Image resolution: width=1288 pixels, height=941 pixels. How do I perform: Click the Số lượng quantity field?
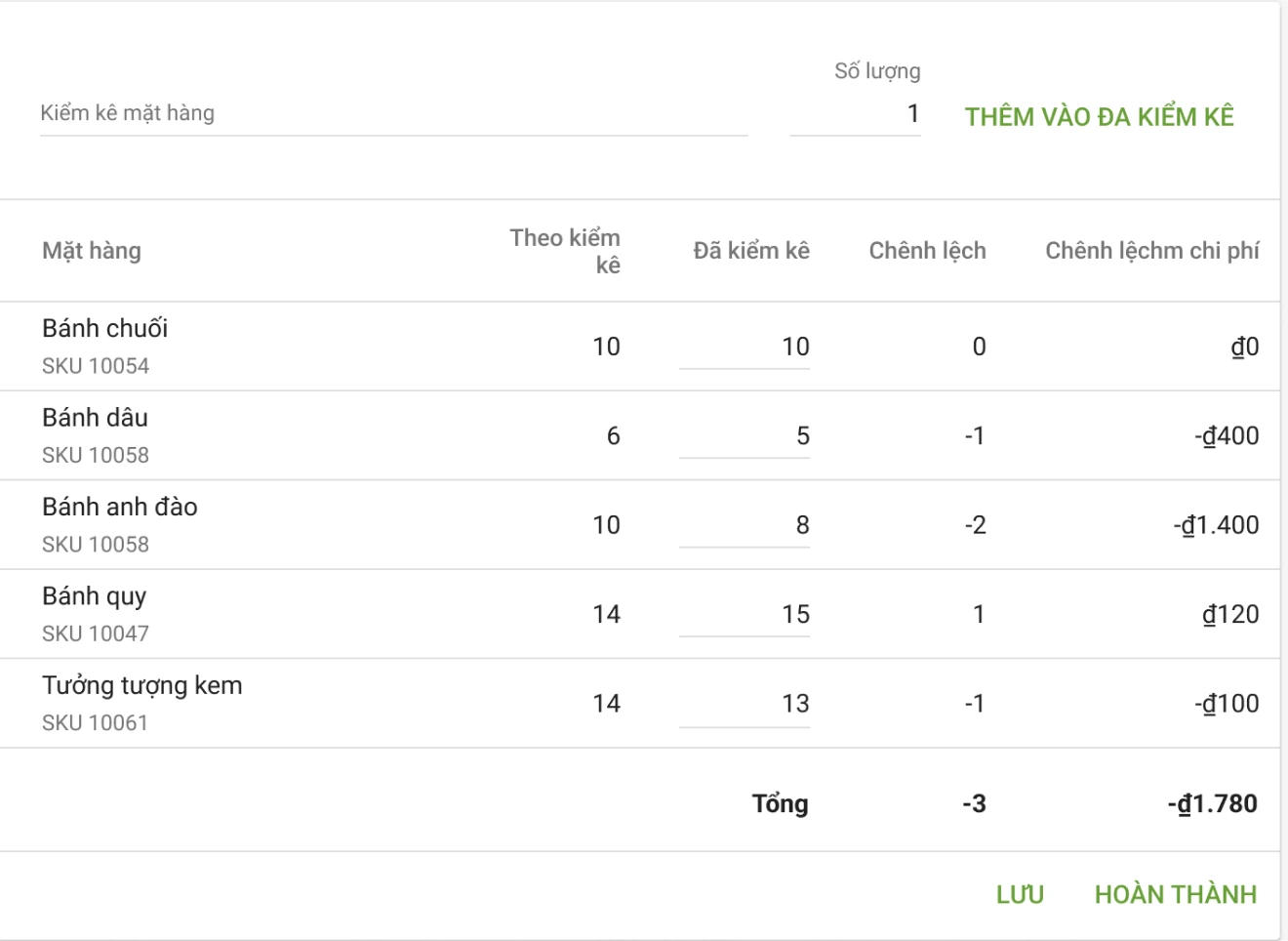(x=856, y=114)
